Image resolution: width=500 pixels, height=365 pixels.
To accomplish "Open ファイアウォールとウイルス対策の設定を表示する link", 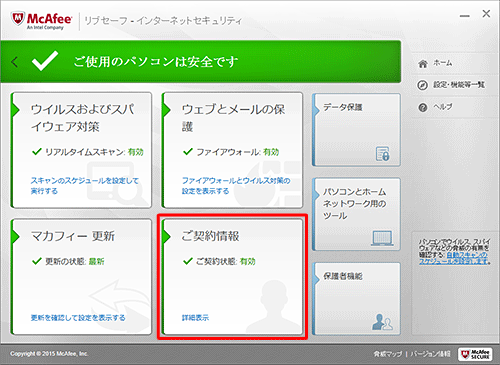I will [x=236, y=186].
